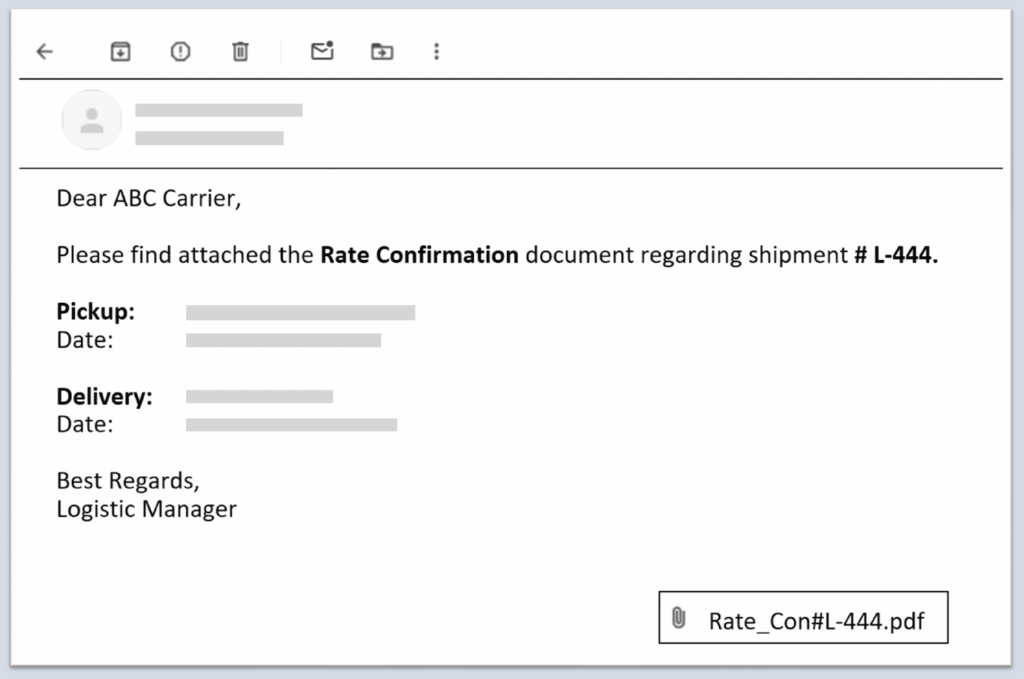Go back using the left arrow
The height and width of the screenshot is (679, 1024).
(x=45, y=52)
